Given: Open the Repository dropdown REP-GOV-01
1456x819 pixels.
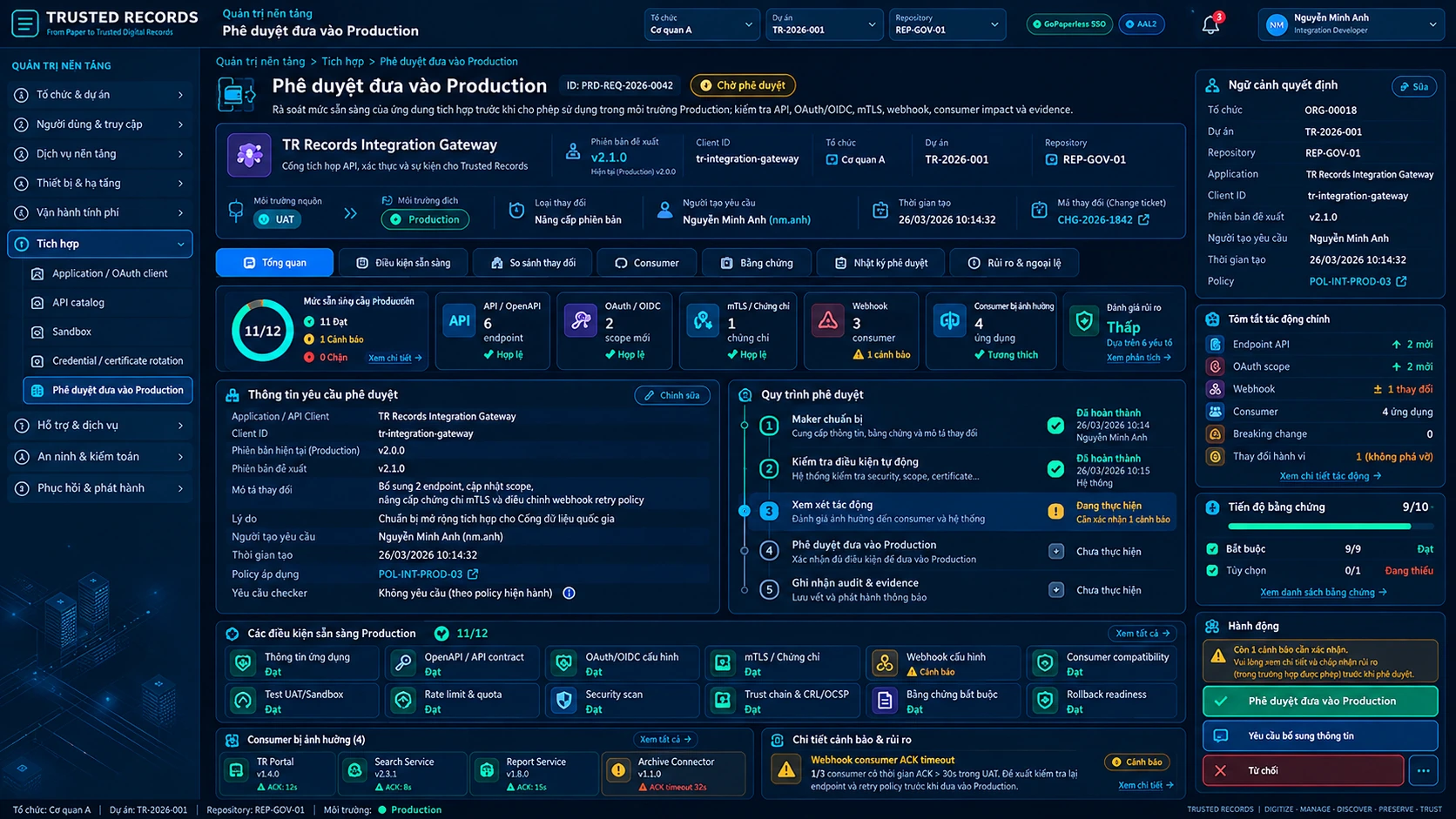Looking at the screenshot, I should pyautogui.click(x=947, y=24).
